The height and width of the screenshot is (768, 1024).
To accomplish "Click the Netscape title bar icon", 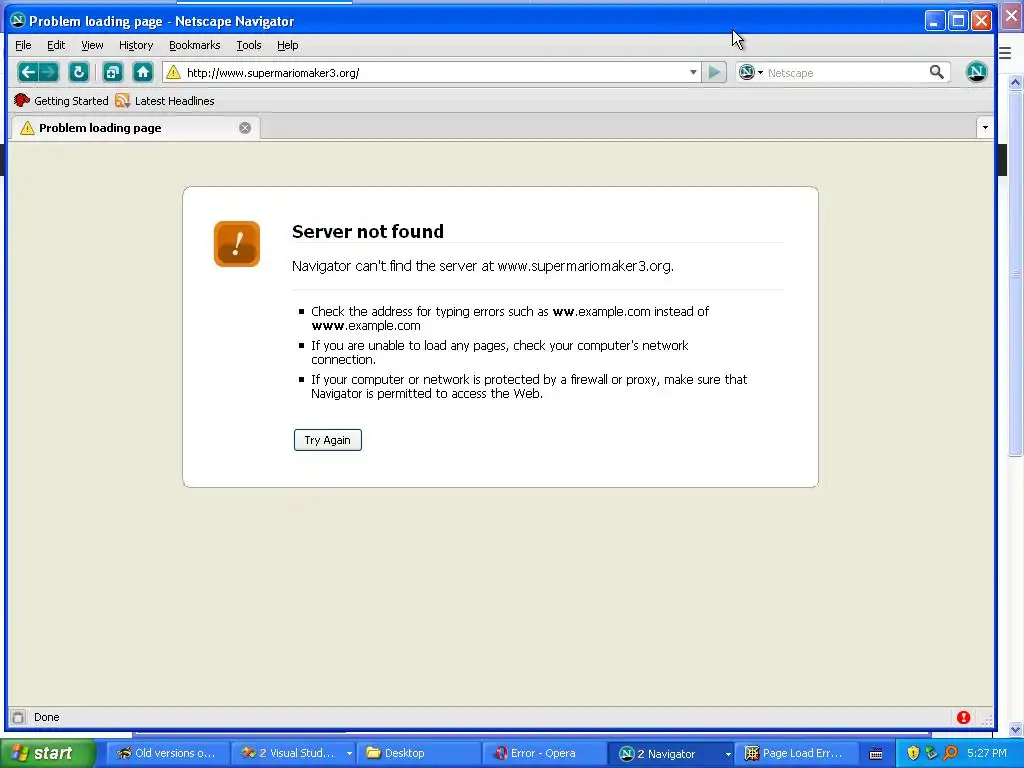I will (18, 20).
